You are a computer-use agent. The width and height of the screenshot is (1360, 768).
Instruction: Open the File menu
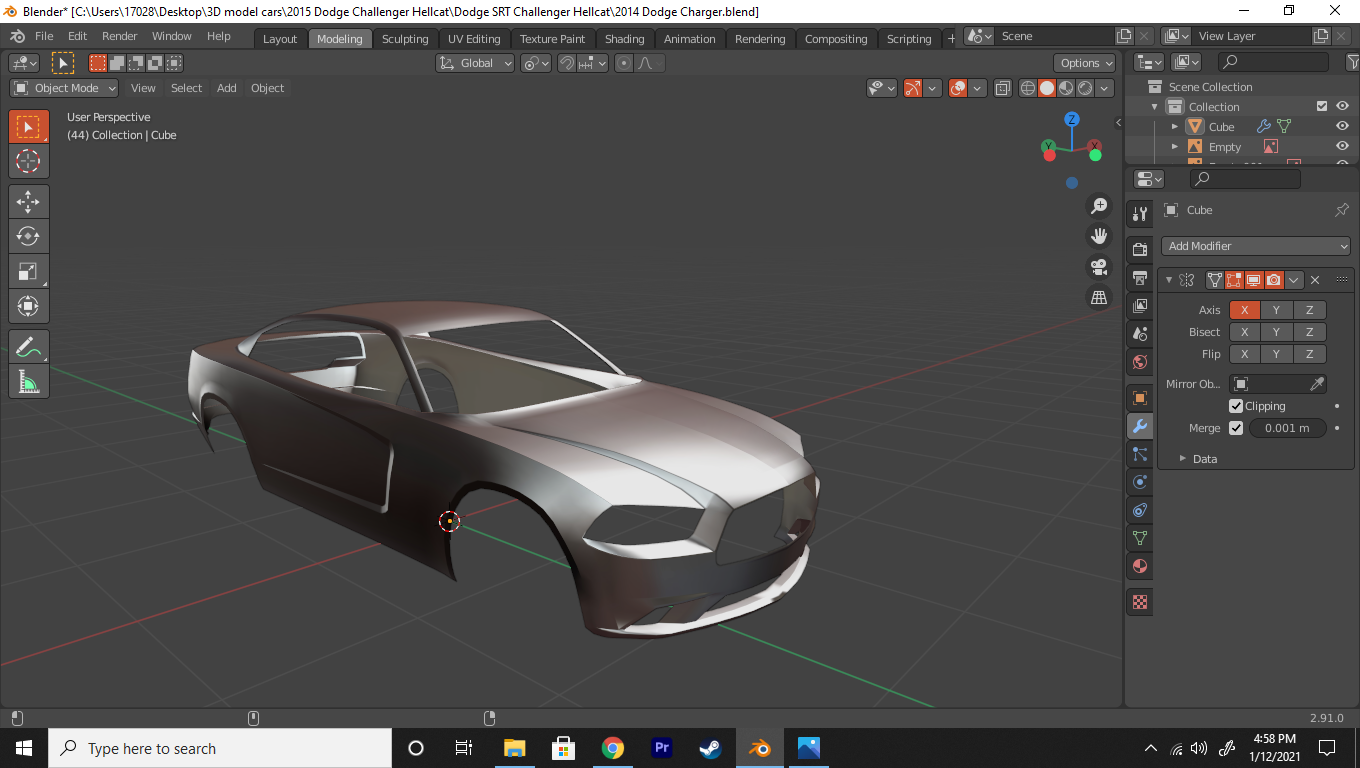[44, 36]
